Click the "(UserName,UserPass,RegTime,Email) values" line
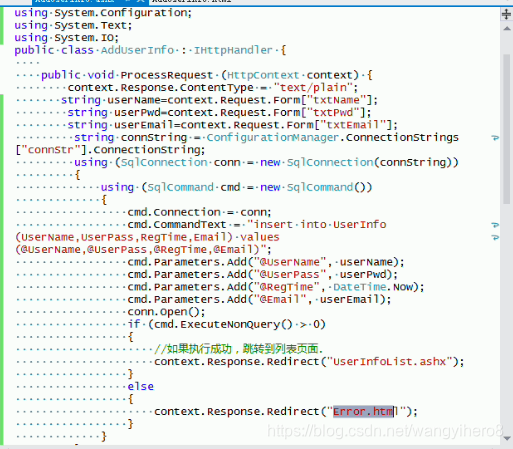513x449 pixels. click(147, 237)
